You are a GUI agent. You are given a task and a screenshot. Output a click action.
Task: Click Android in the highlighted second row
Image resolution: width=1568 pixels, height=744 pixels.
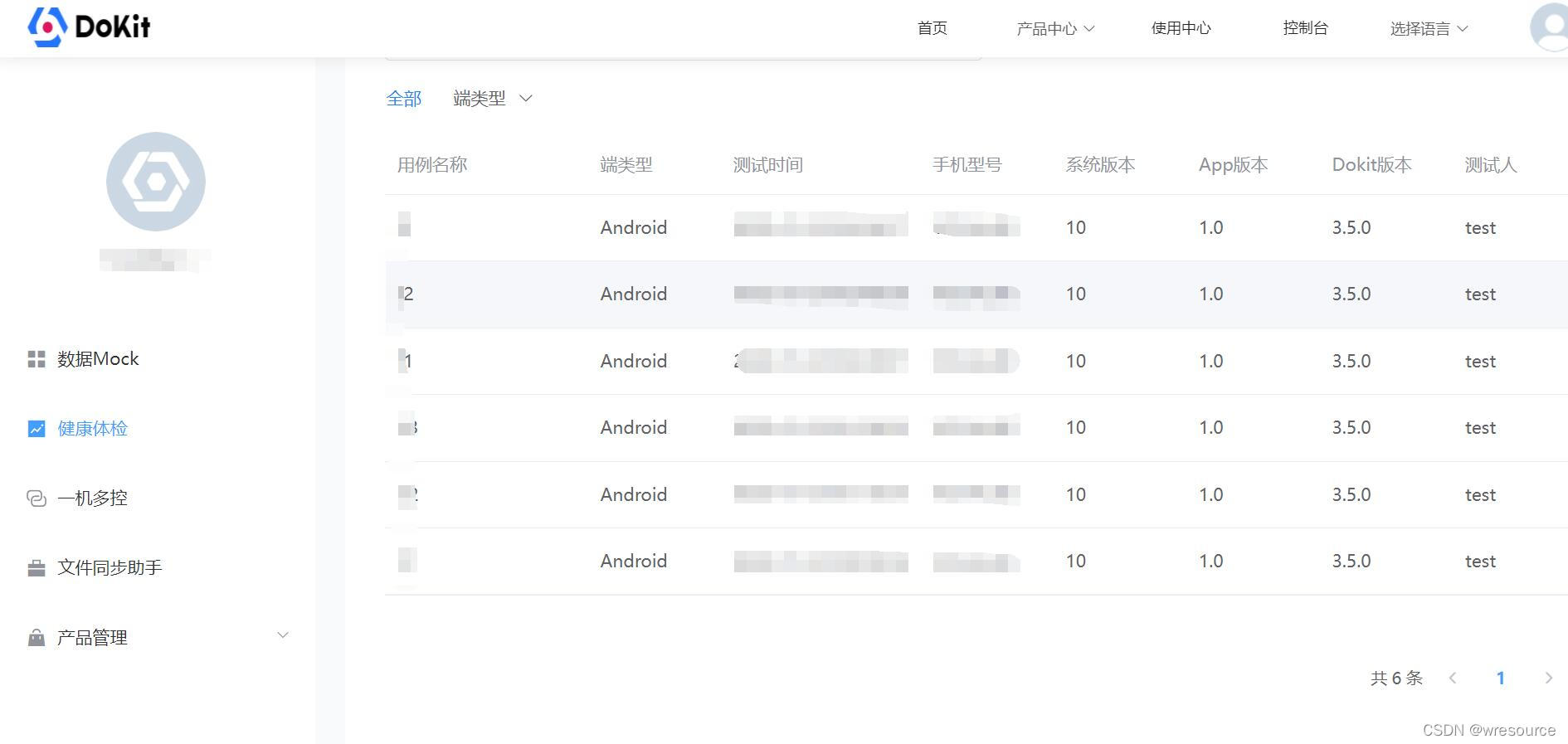(634, 294)
